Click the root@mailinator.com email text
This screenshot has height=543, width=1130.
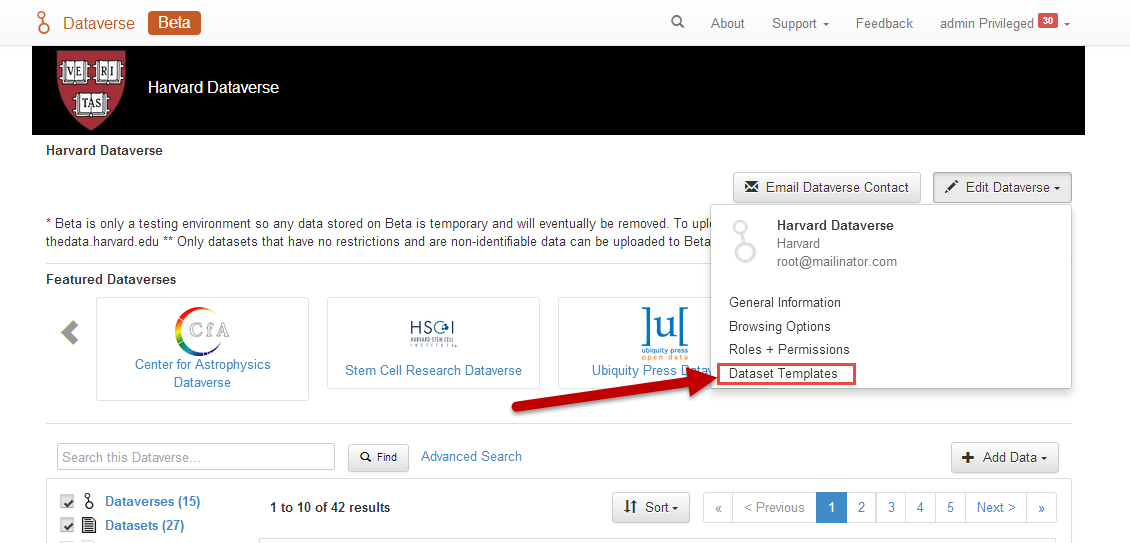coord(837,261)
